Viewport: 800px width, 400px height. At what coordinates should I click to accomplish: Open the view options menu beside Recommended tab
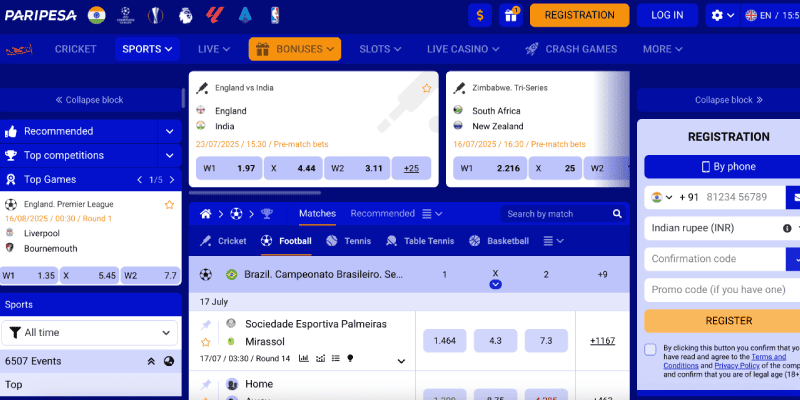tap(432, 214)
